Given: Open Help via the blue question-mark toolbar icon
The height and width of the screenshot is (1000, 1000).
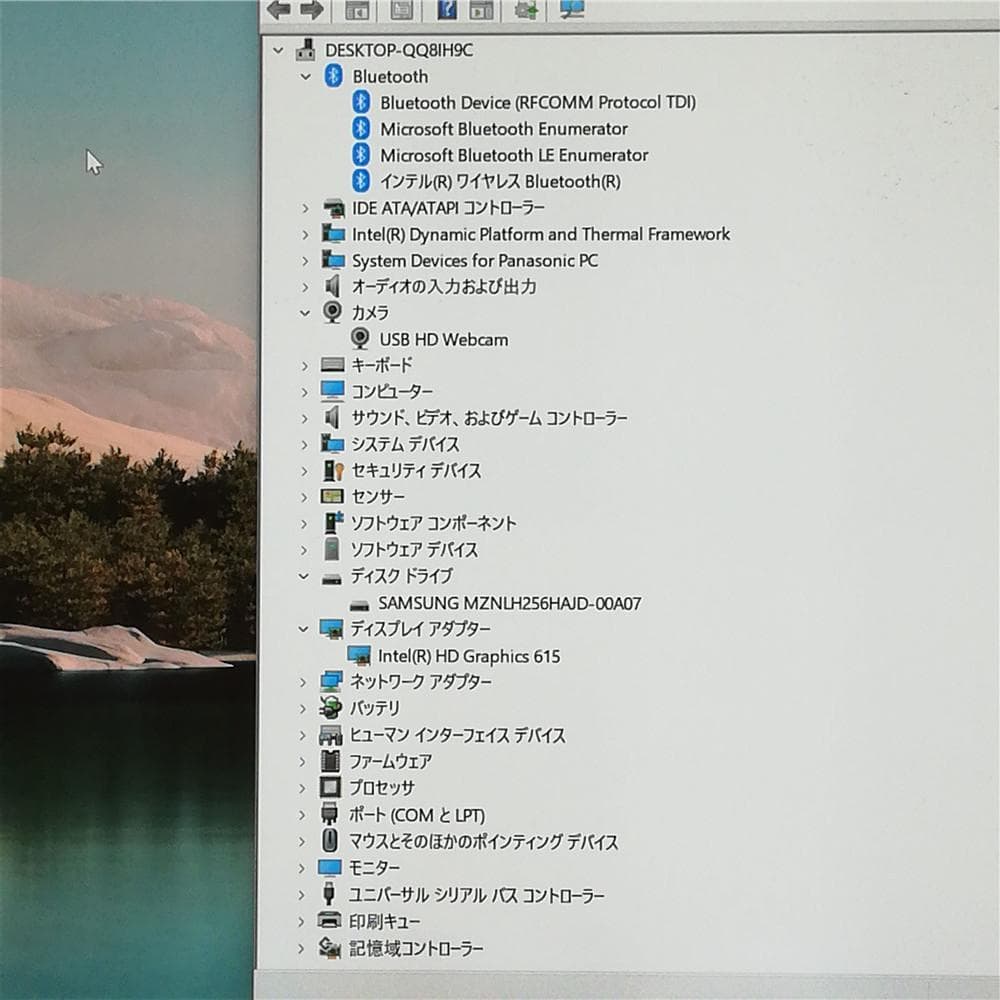Looking at the screenshot, I should tap(447, 9).
